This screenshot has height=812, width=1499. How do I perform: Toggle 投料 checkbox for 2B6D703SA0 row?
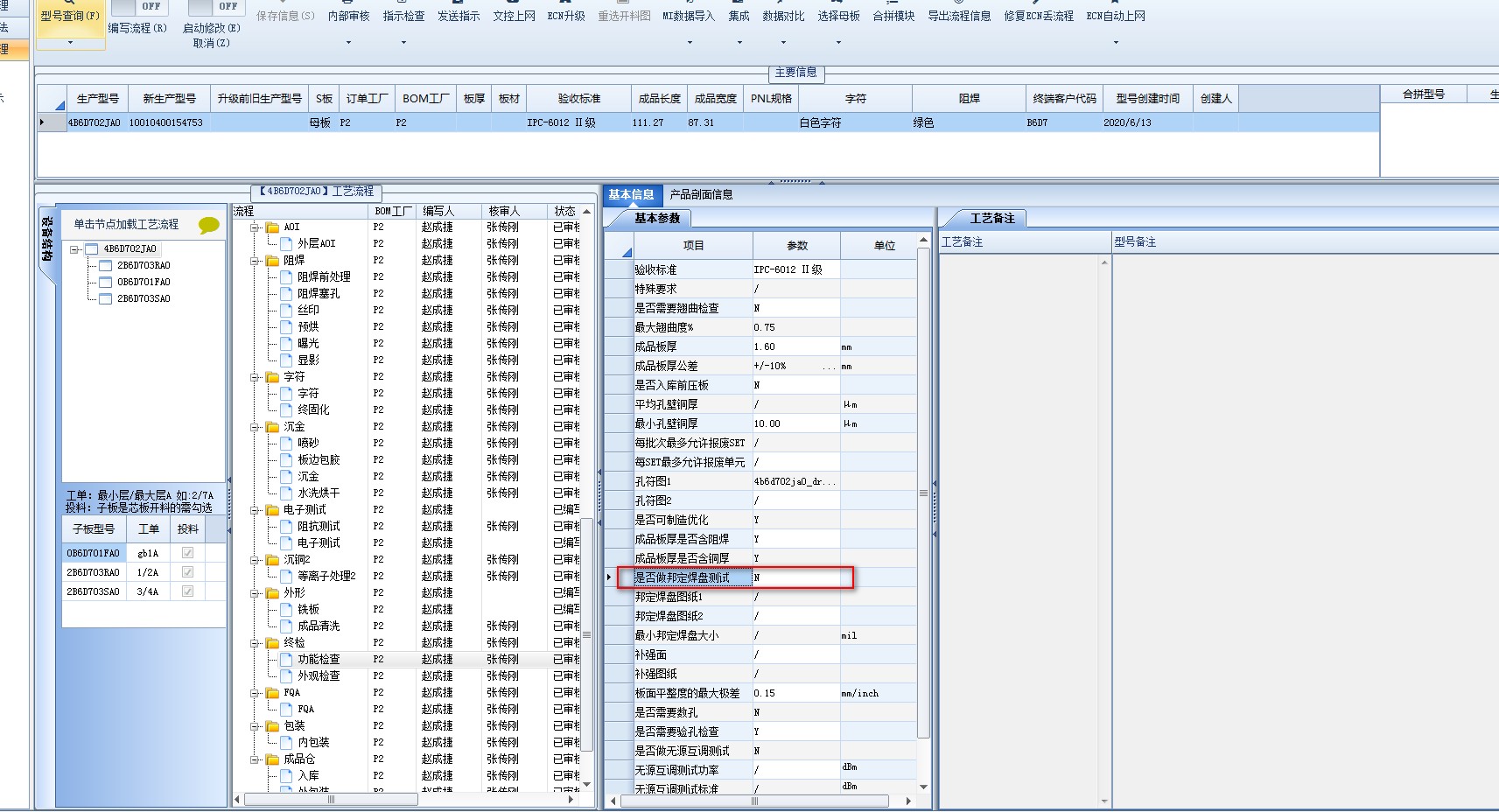coord(187,591)
